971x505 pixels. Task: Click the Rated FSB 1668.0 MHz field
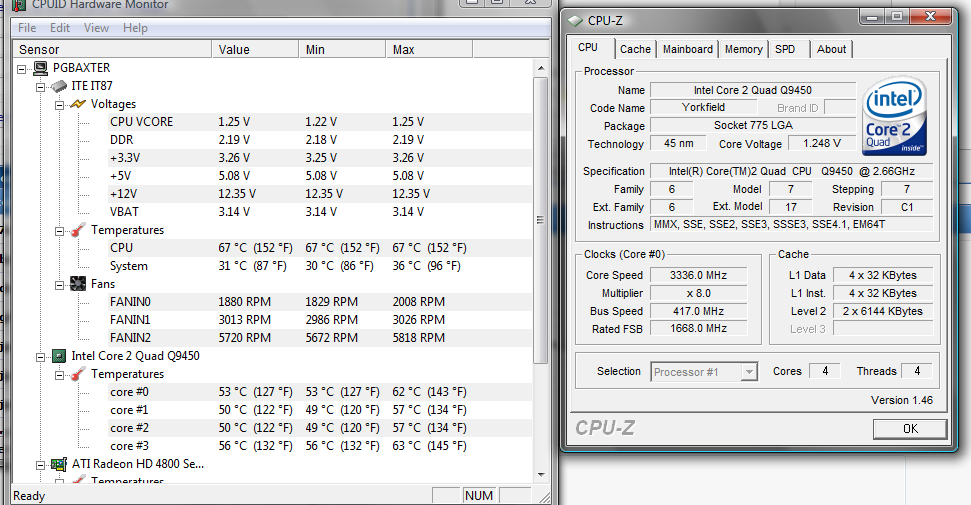[x=699, y=328]
